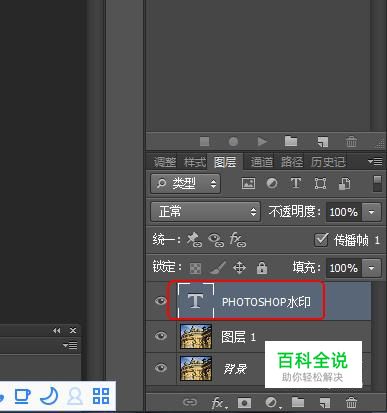Create a new layer group
This screenshot has height=413, width=387.
pos(298,402)
